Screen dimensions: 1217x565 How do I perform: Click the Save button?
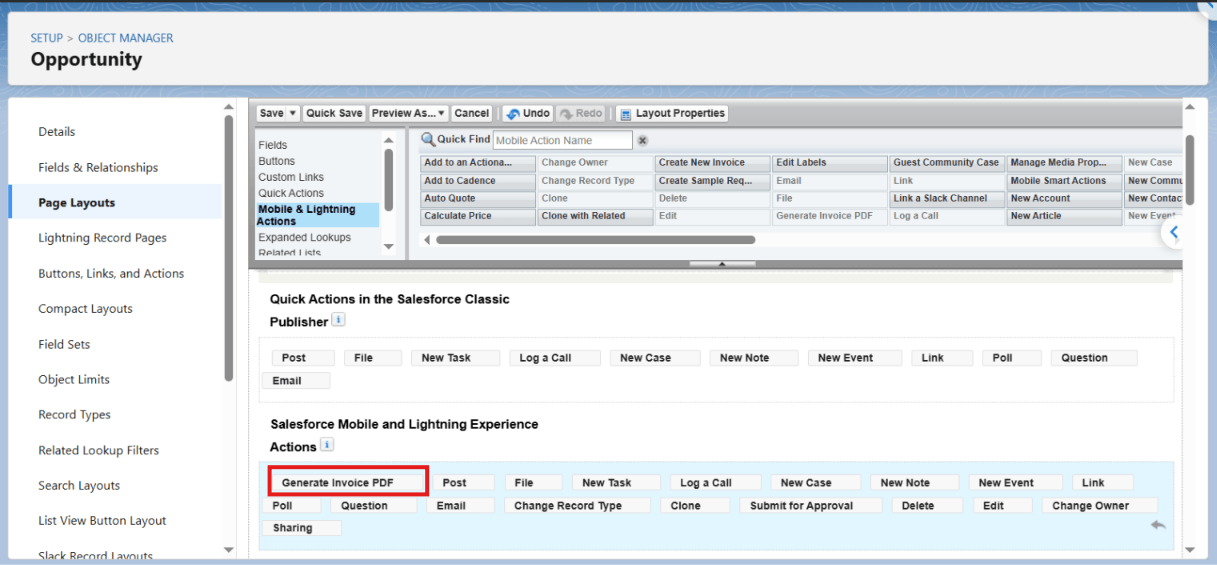272,114
